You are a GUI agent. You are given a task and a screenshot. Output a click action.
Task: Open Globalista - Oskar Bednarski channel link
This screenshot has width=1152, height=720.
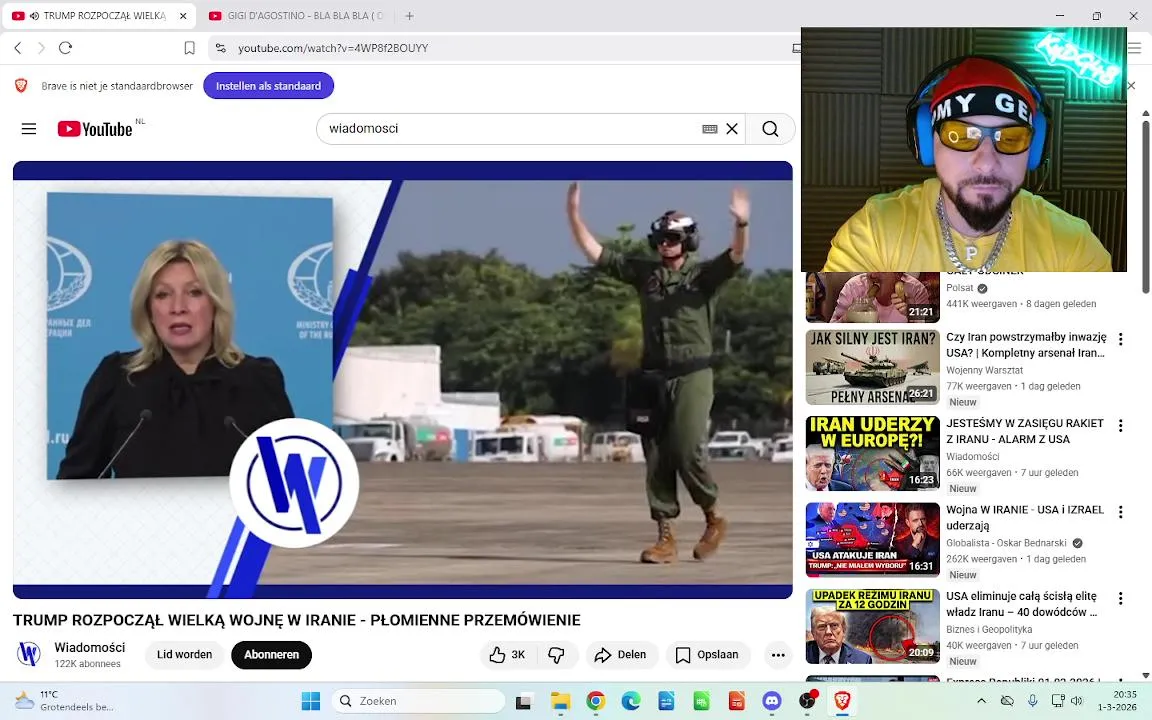pyautogui.click(x=1006, y=543)
